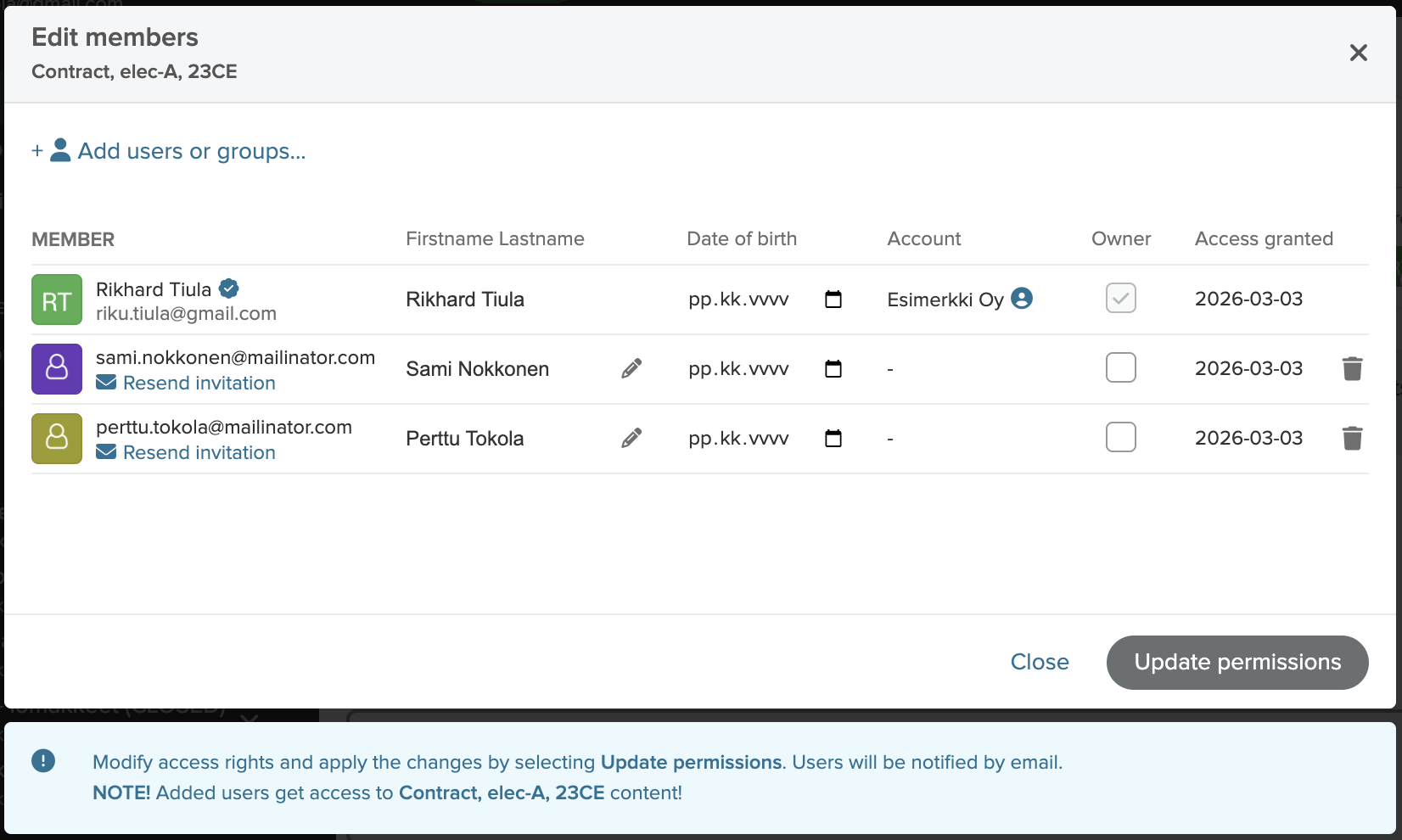Toggle Owner checkbox for Sami Nokkonen

[x=1120, y=368]
